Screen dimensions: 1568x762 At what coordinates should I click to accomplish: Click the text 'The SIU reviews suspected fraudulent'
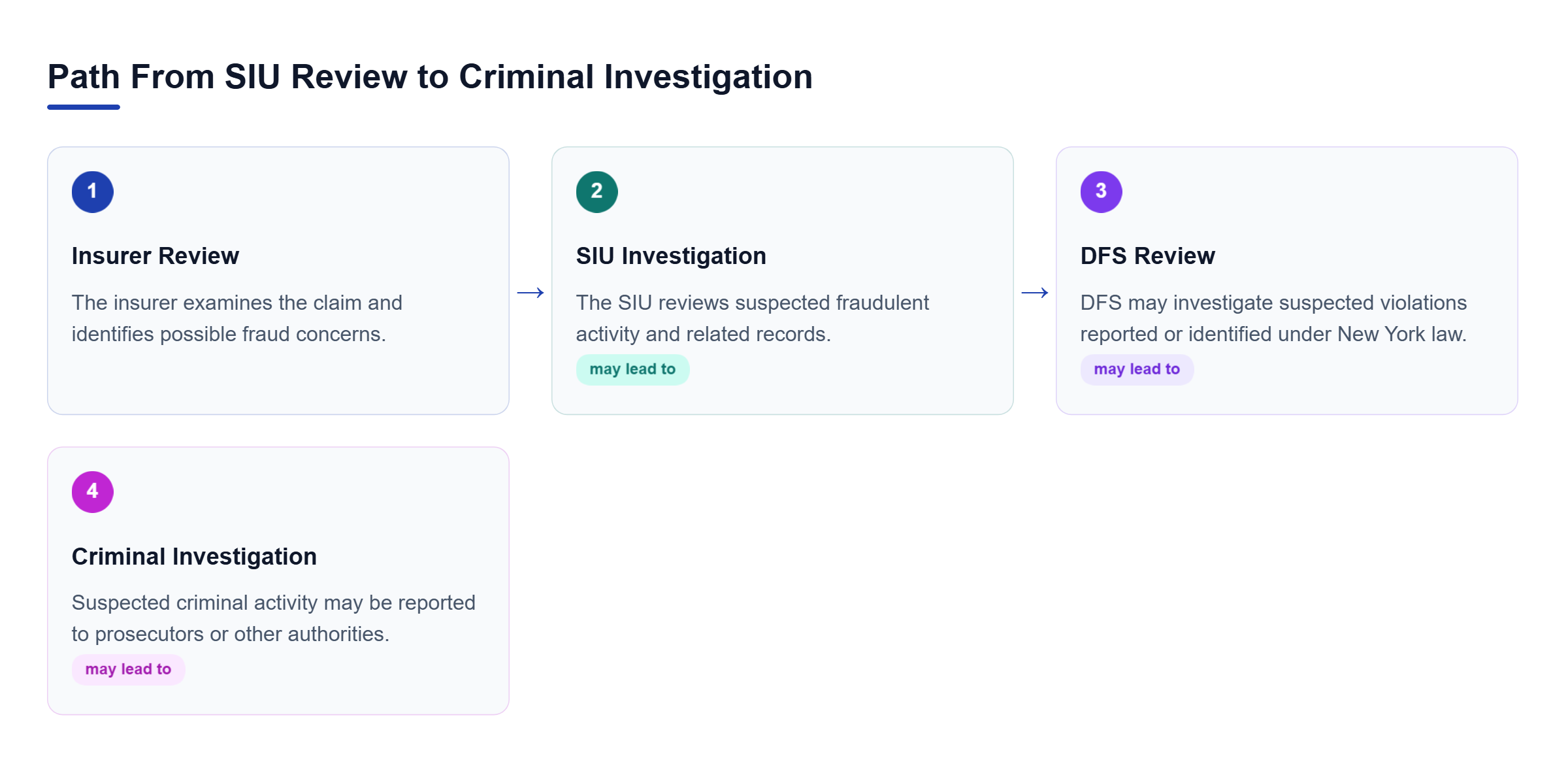753,303
